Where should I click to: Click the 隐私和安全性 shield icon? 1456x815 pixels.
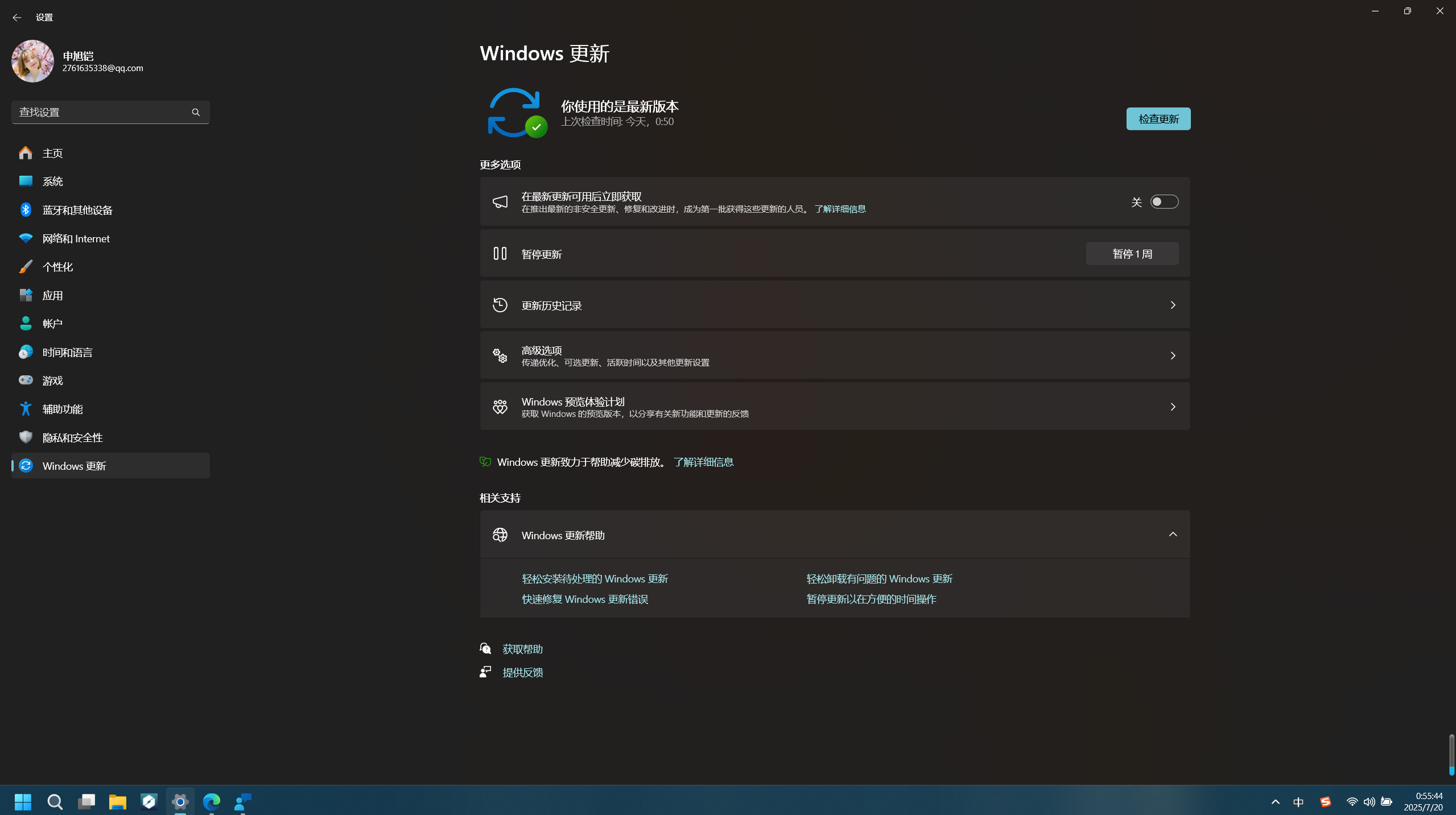point(26,437)
